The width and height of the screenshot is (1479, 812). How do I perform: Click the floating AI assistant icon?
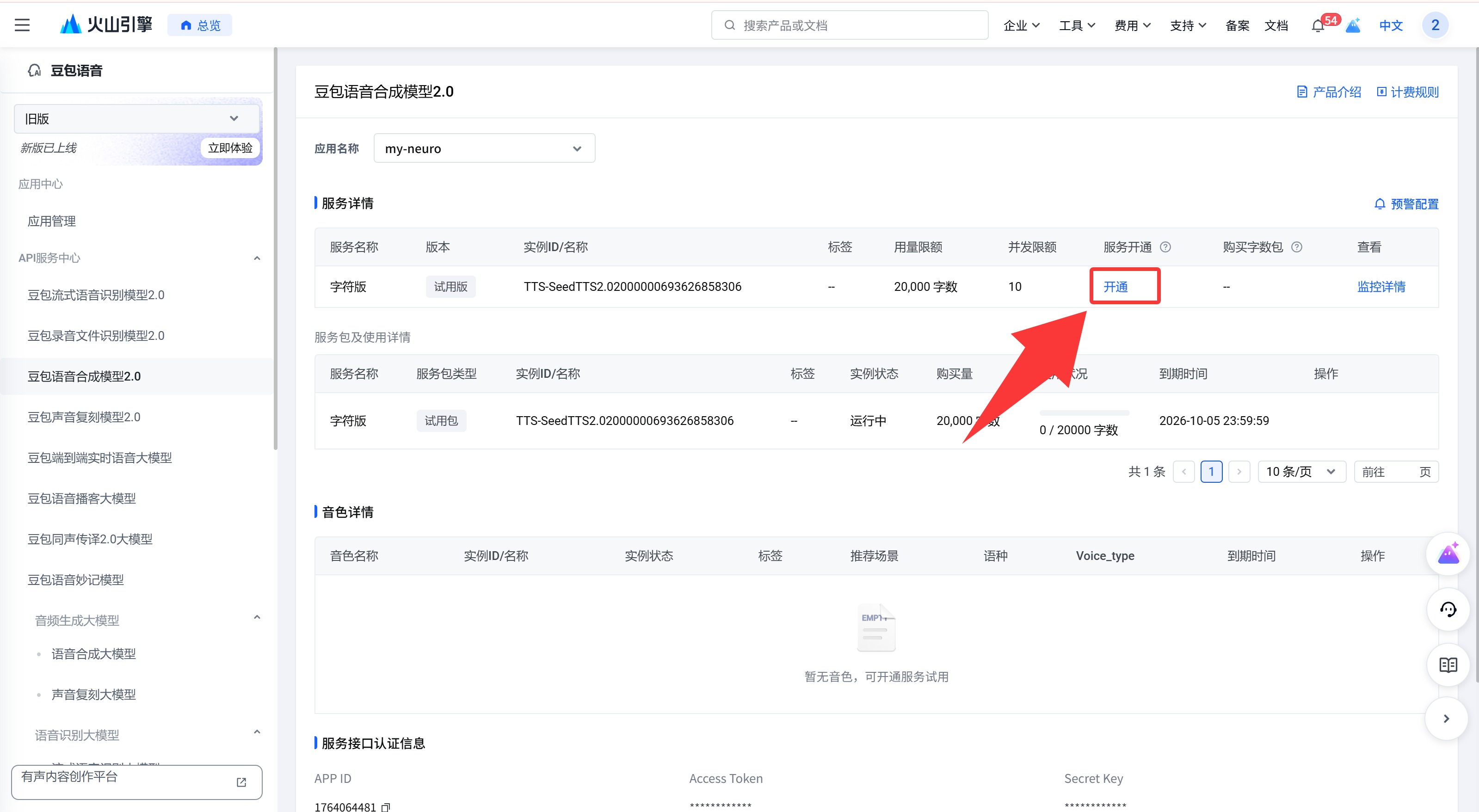pyautogui.click(x=1448, y=554)
